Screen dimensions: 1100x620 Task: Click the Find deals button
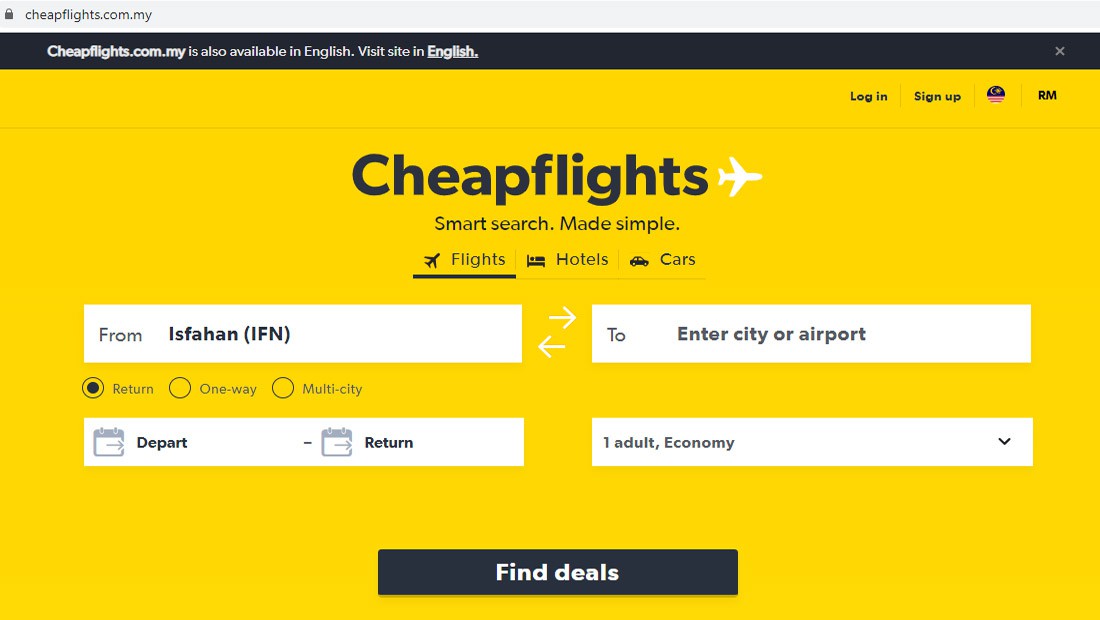557,572
